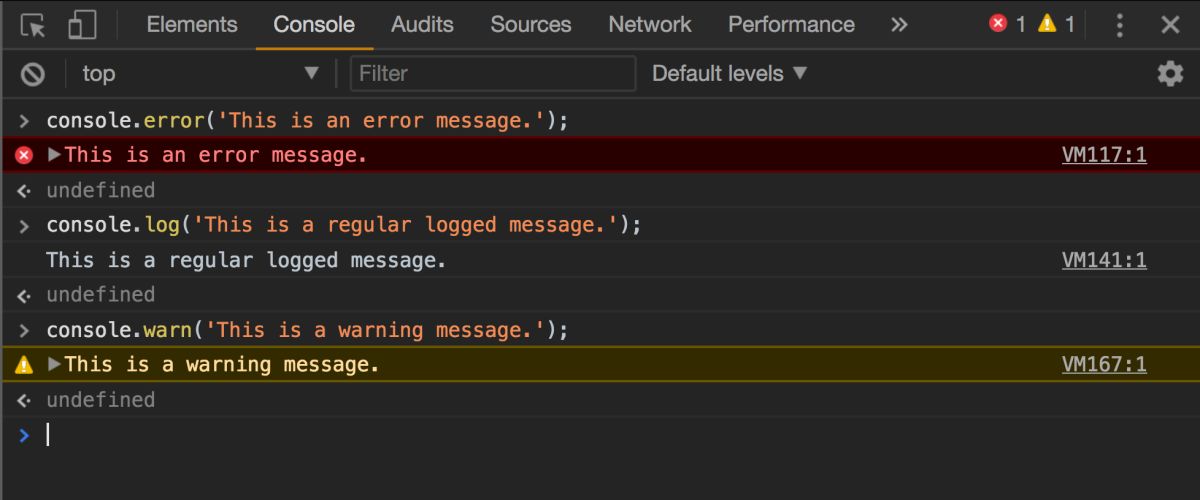Open the three-dot DevTools menu
The width and height of the screenshot is (1200, 500).
pos(1120,25)
